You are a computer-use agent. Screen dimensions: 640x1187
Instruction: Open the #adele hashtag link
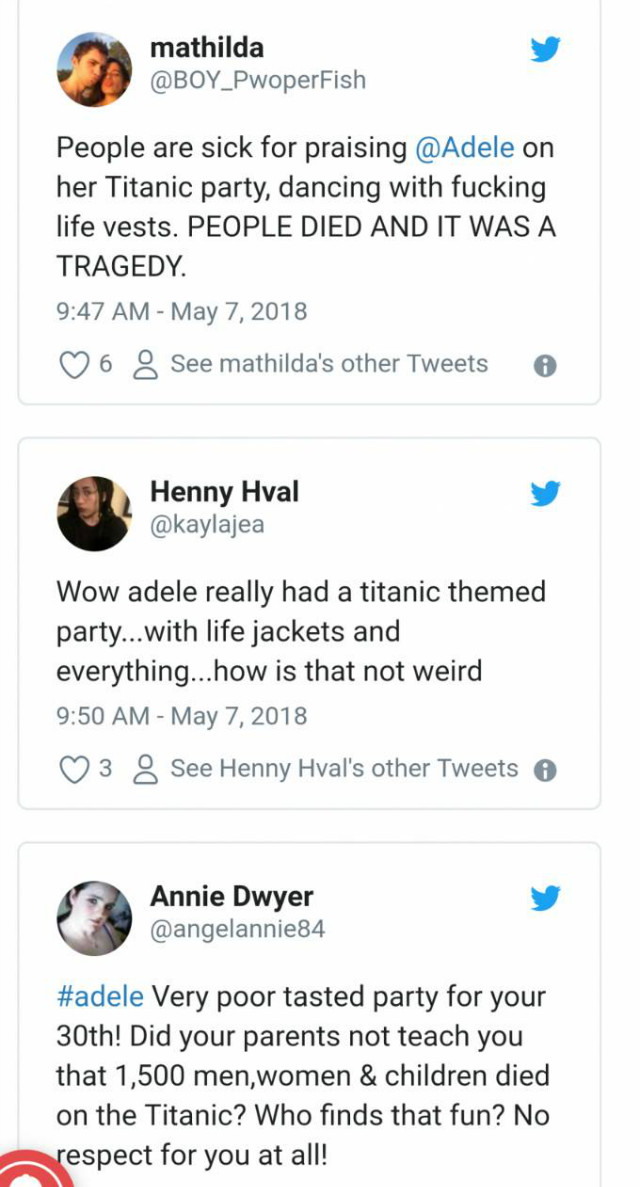click(x=100, y=996)
